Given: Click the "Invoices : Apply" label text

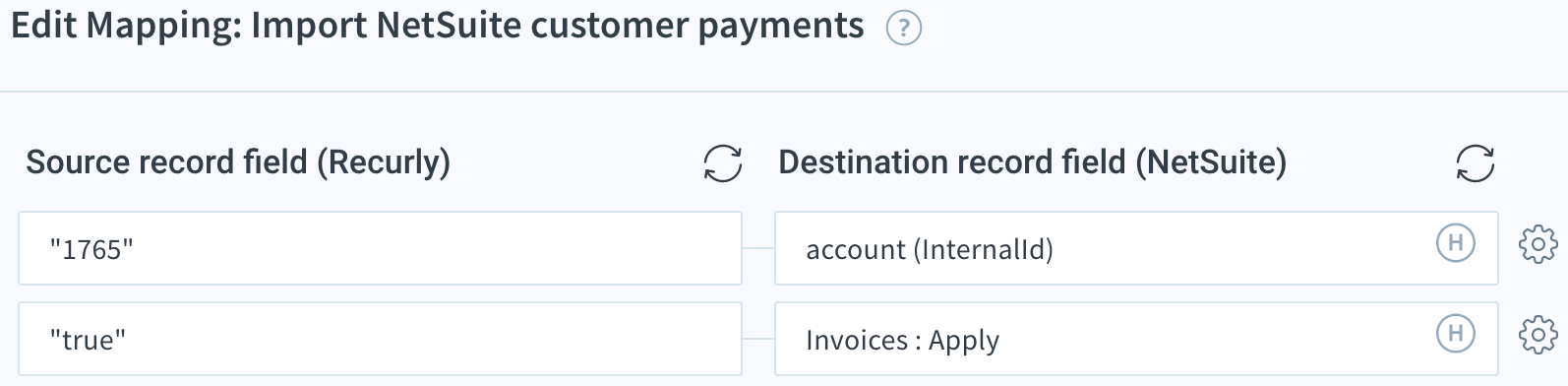Looking at the screenshot, I should pos(902,341).
